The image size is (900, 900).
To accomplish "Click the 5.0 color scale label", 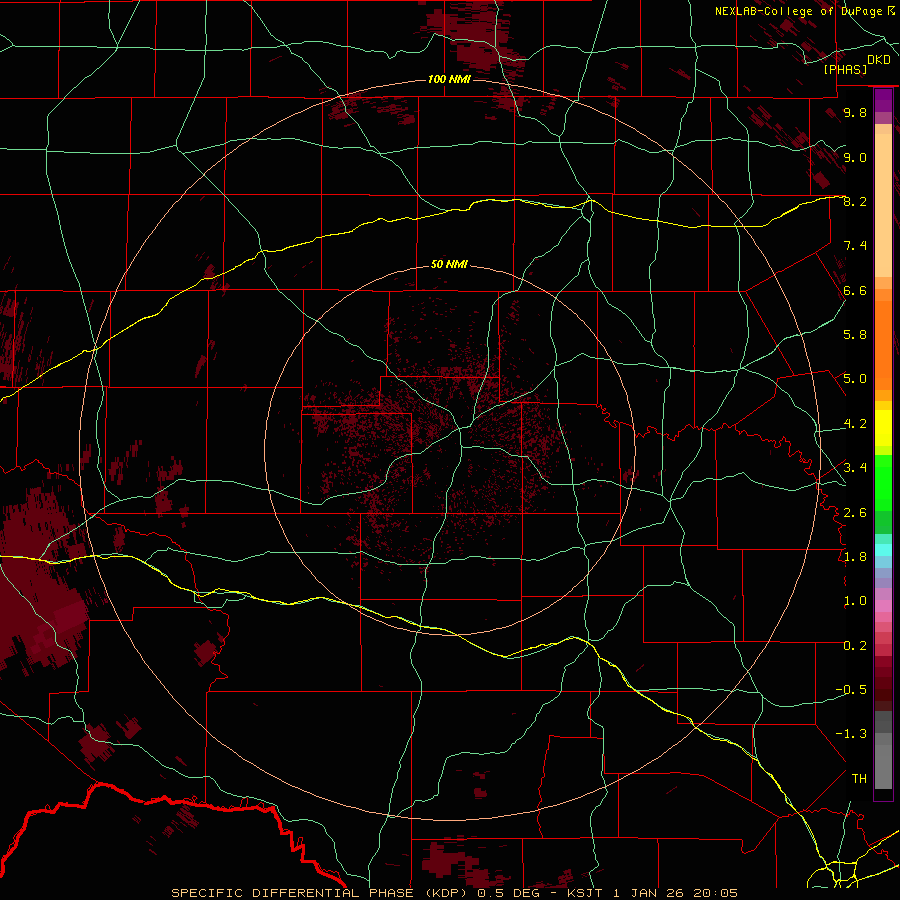I will coord(855,379).
